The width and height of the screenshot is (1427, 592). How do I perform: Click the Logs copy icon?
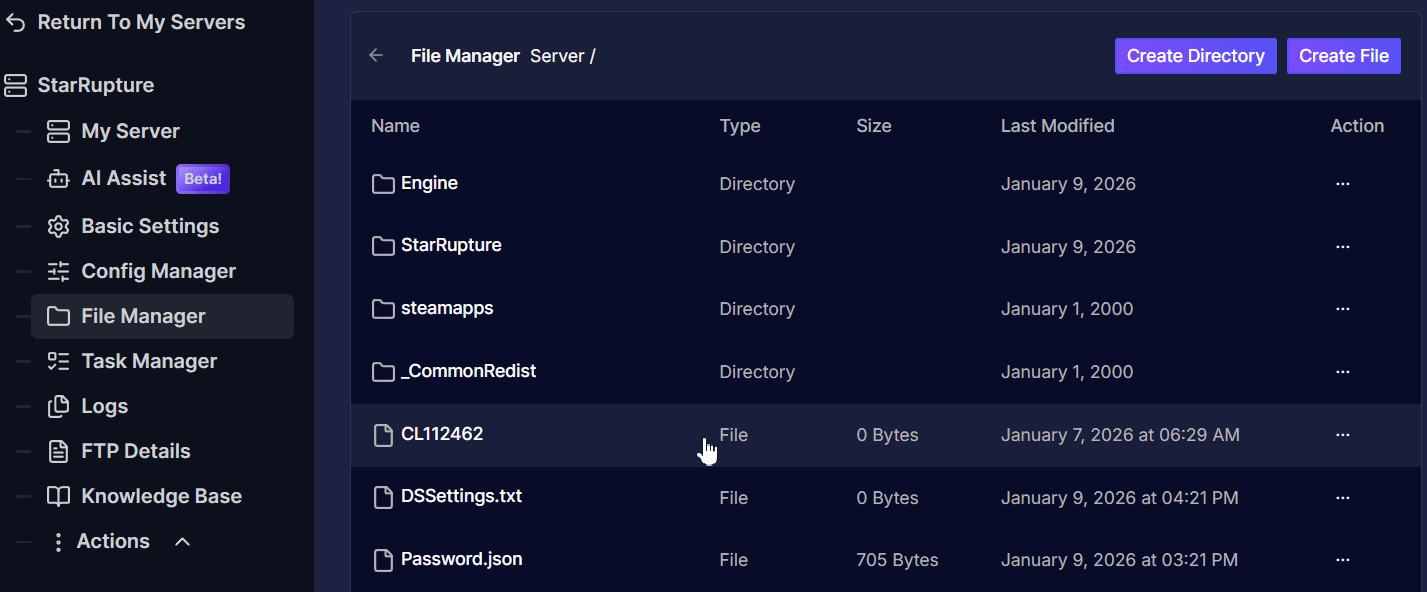pyautogui.click(x=58, y=406)
